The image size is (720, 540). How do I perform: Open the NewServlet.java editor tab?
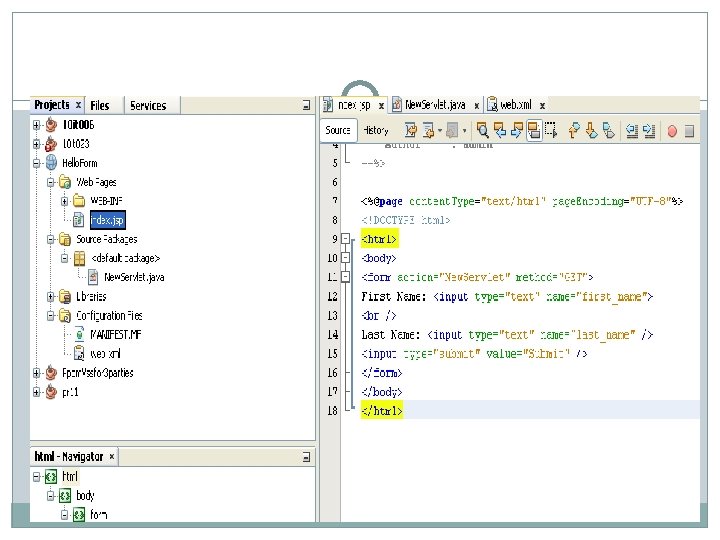[436, 104]
